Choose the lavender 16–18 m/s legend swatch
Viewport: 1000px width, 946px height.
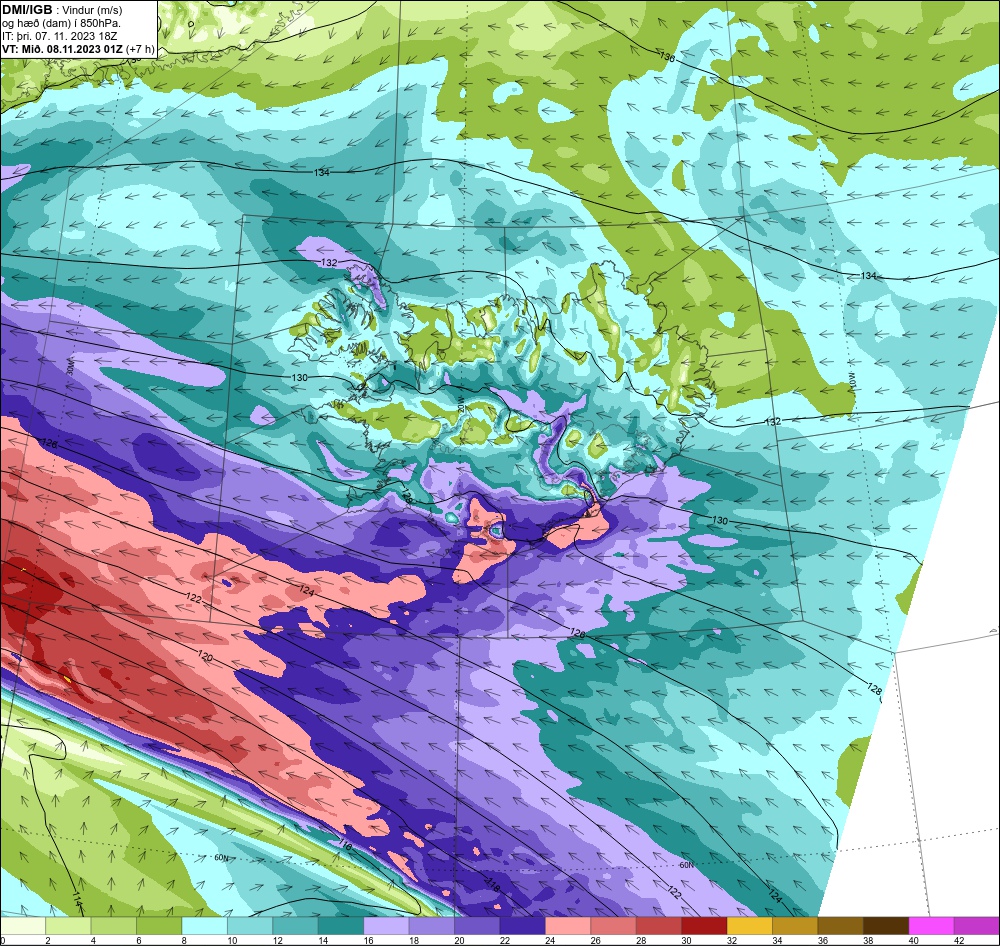(386, 926)
